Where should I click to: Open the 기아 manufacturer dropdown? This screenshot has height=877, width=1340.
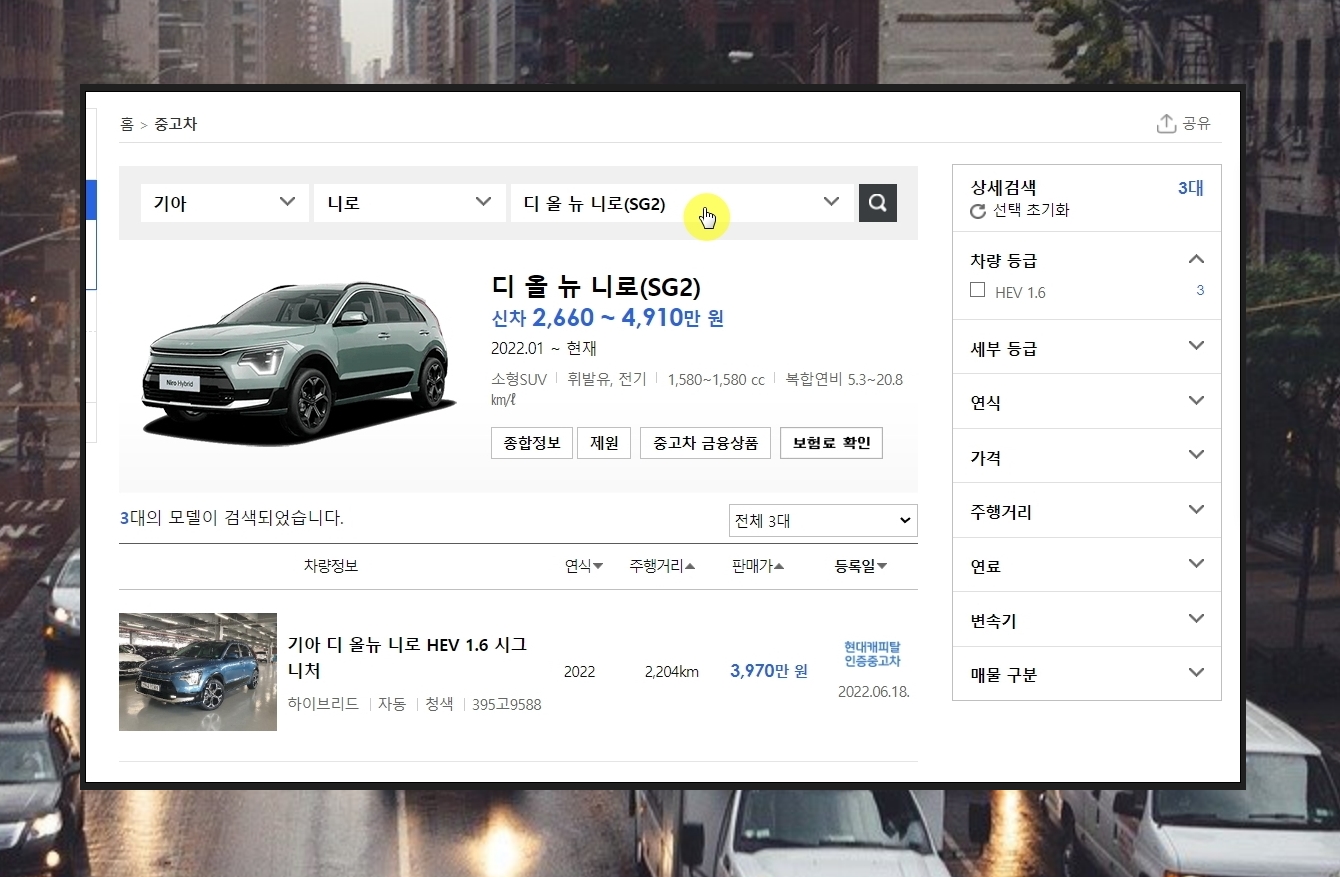[224, 203]
